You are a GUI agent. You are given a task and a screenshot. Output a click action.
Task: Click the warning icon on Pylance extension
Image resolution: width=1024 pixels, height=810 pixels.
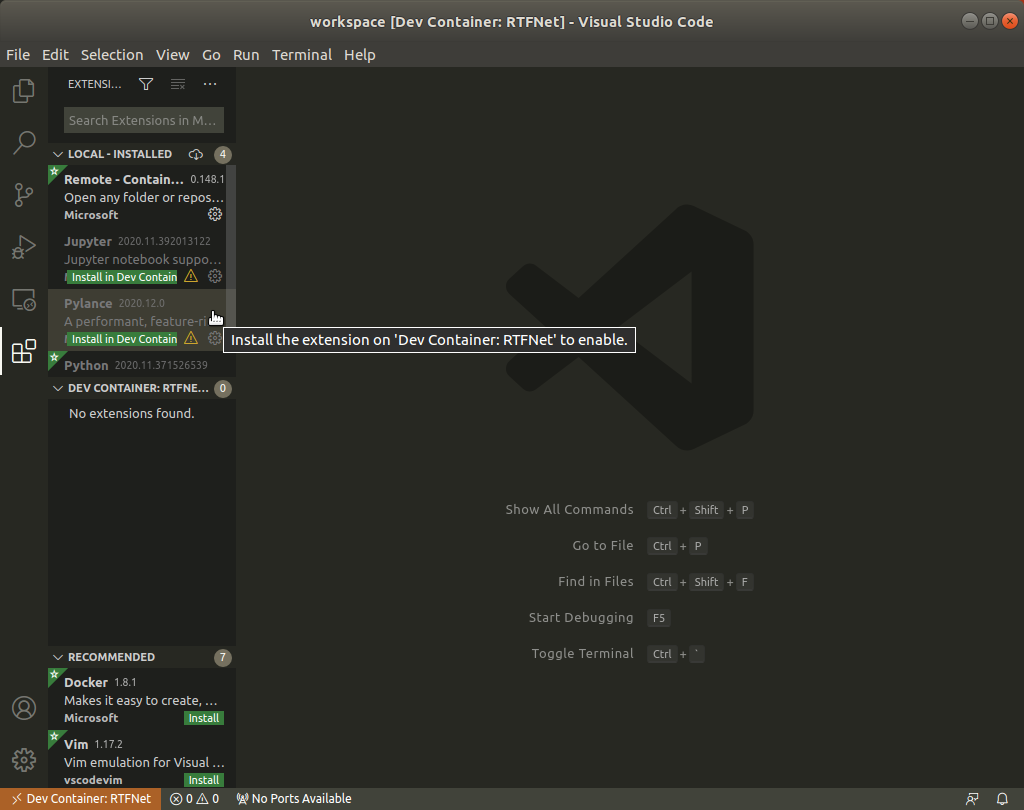coord(191,338)
